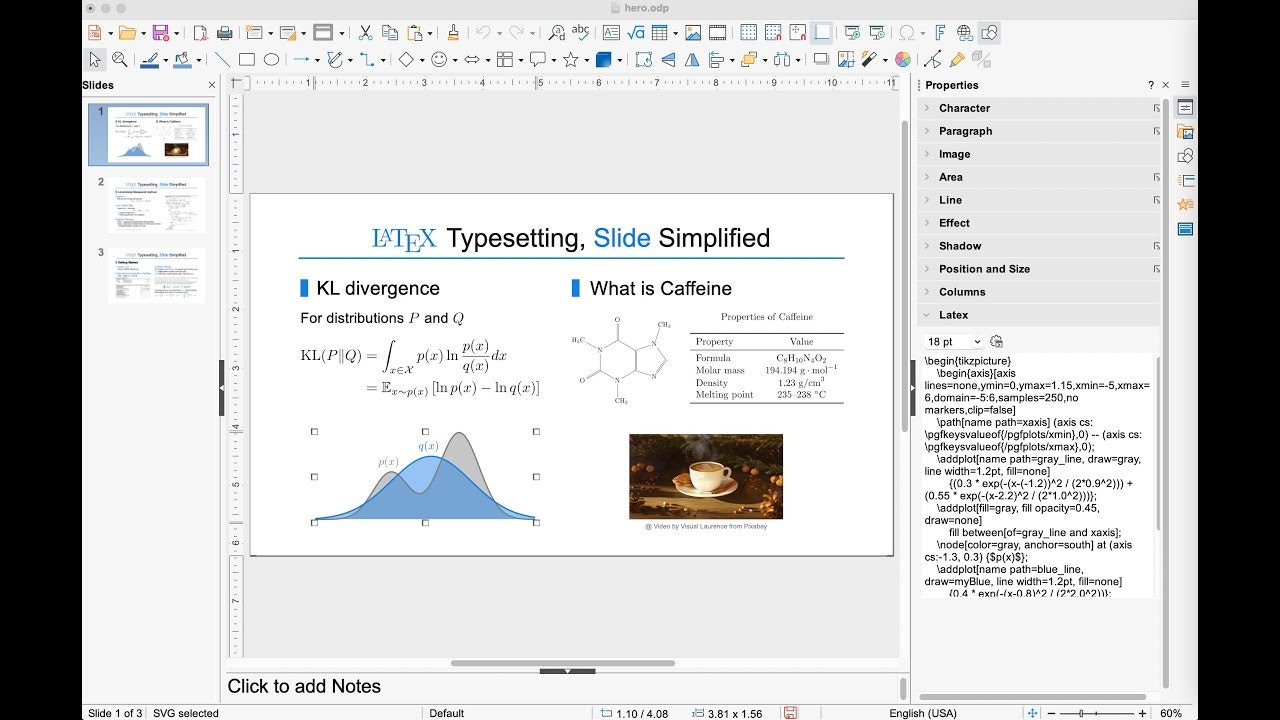Image resolution: width=1280 pixels, height=720 pixels.
Task: Select the Insert Formula icon
Action: [x=634, y=32]
